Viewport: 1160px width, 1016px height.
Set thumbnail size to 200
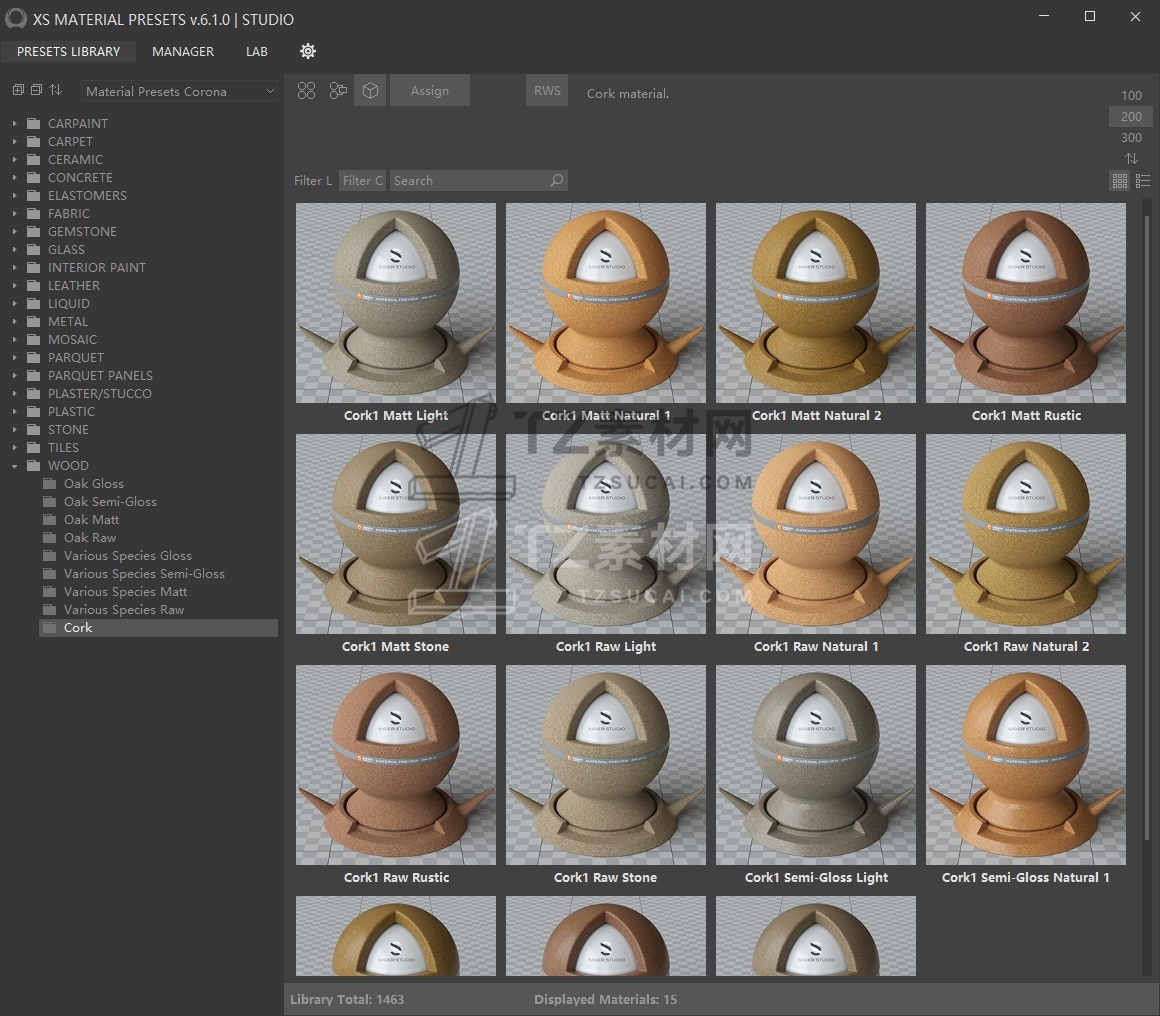(1131, 116)
